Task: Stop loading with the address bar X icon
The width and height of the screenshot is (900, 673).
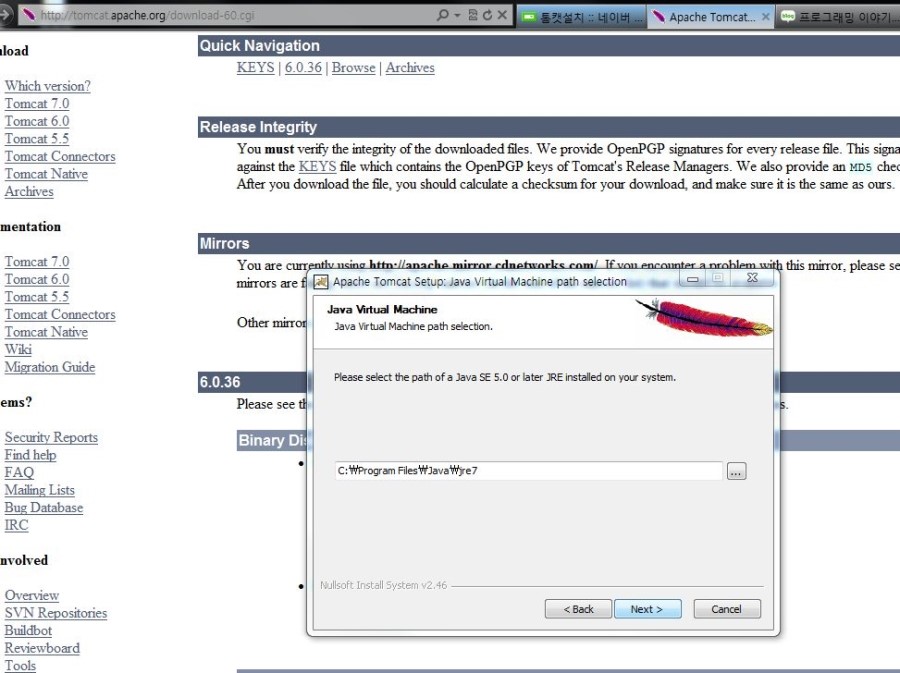Action: (502, 15)
